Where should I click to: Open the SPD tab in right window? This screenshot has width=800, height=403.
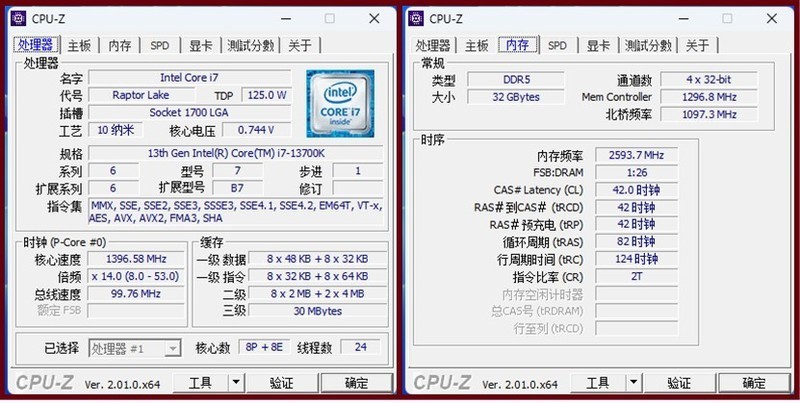557,45
